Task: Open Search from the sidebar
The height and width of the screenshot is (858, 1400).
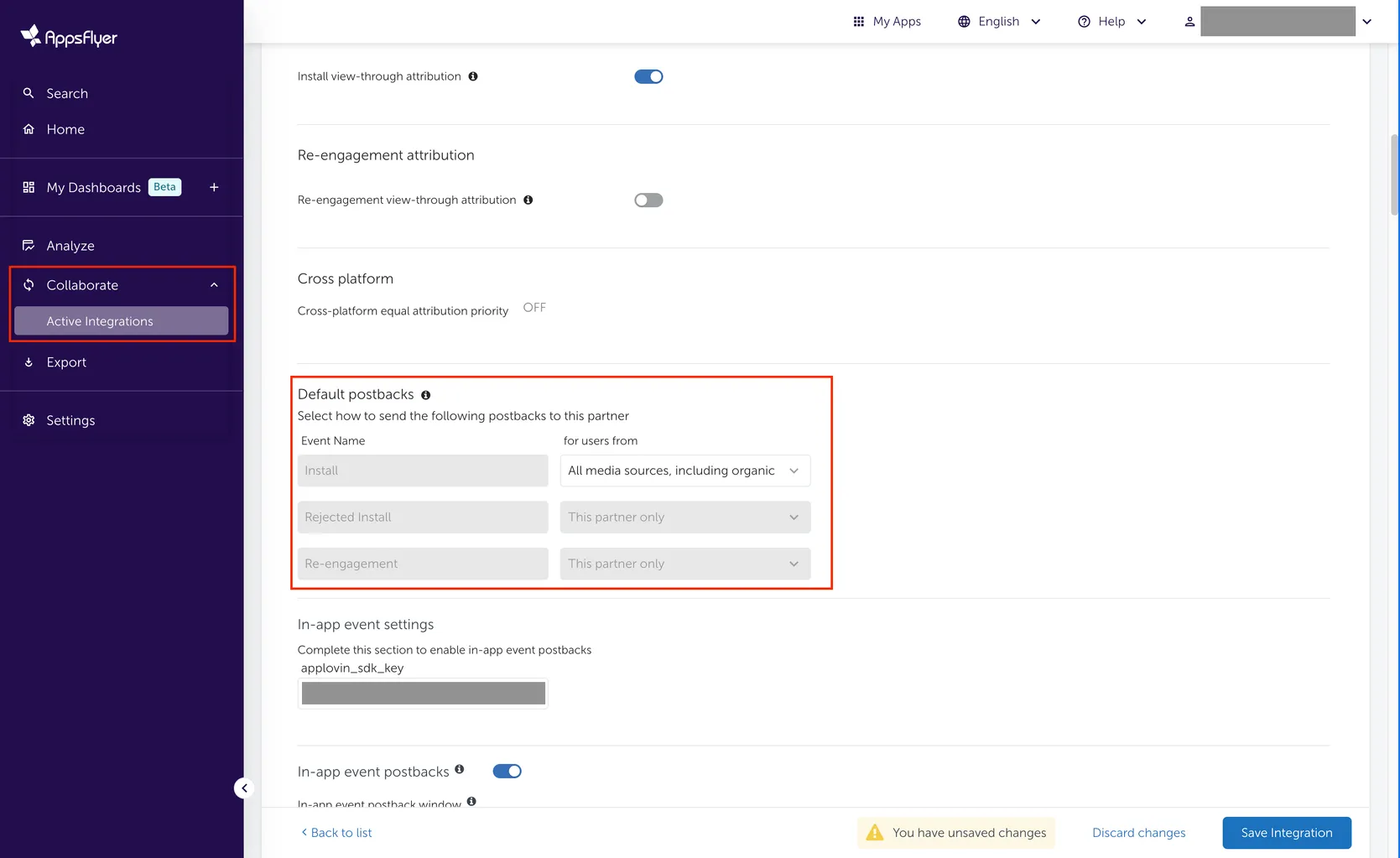Action: [65, 93]
